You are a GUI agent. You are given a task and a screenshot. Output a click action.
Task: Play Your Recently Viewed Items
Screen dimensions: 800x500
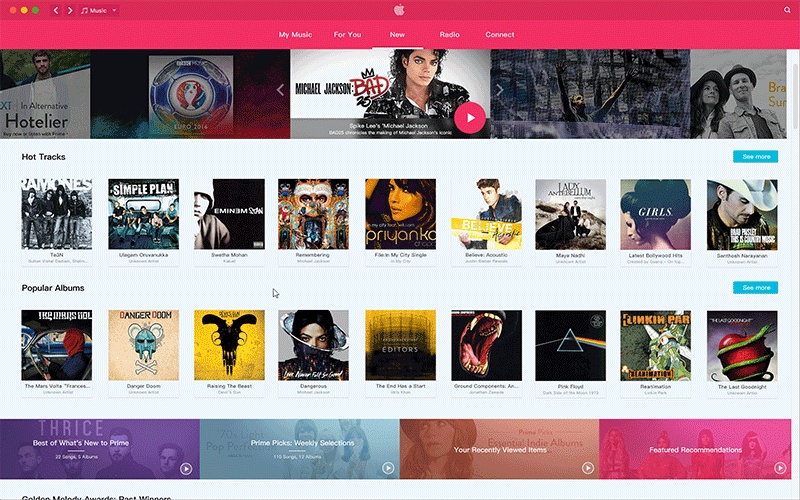588,468
